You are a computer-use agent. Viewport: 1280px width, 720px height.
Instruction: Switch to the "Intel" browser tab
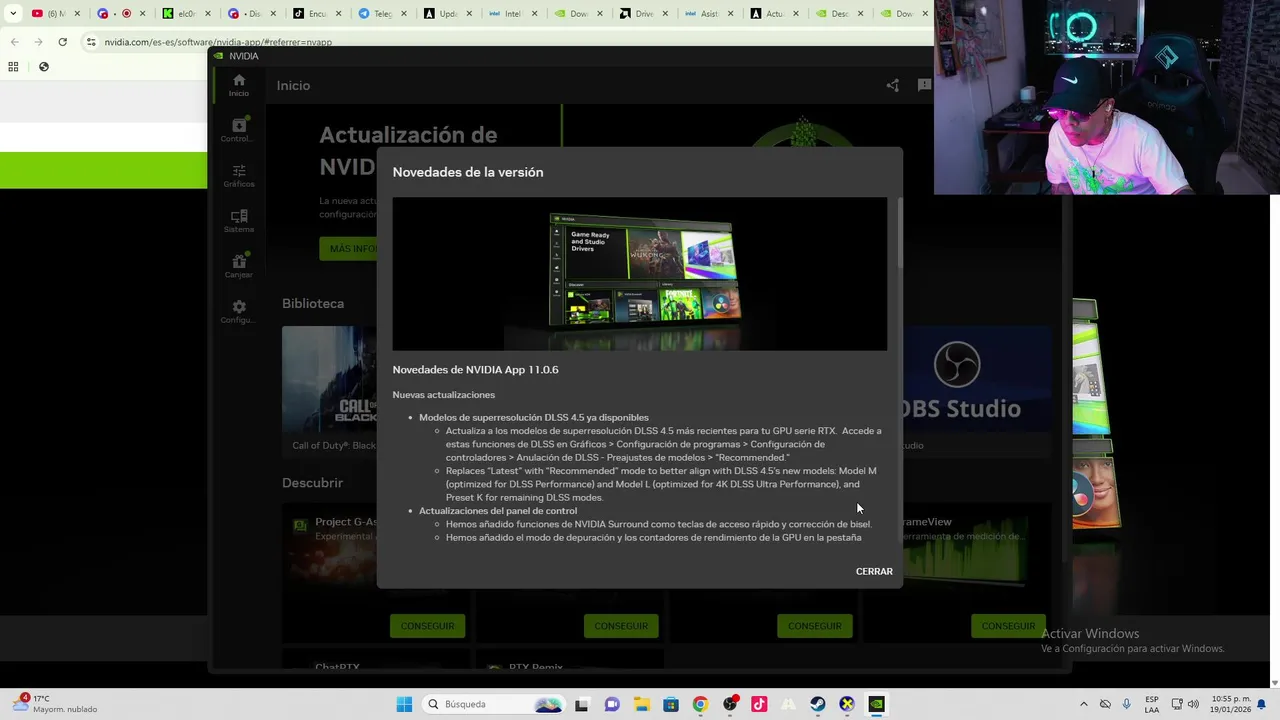(x=512, y=14)
